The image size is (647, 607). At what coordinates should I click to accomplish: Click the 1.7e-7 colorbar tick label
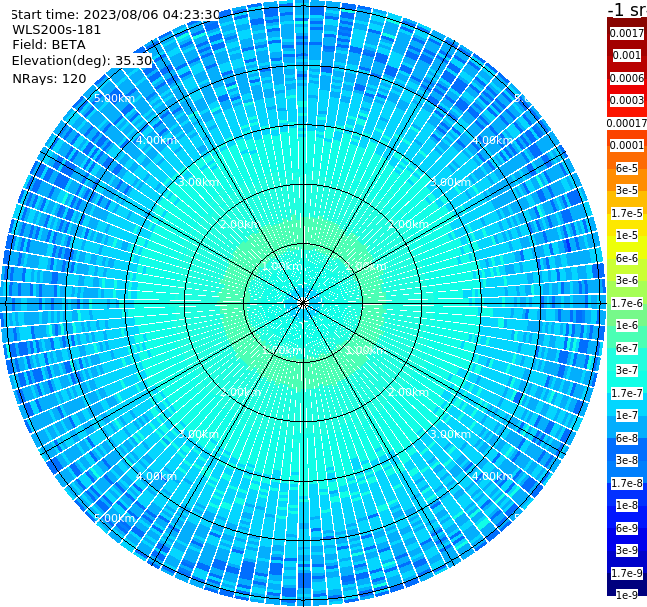[x=627, y=393]
